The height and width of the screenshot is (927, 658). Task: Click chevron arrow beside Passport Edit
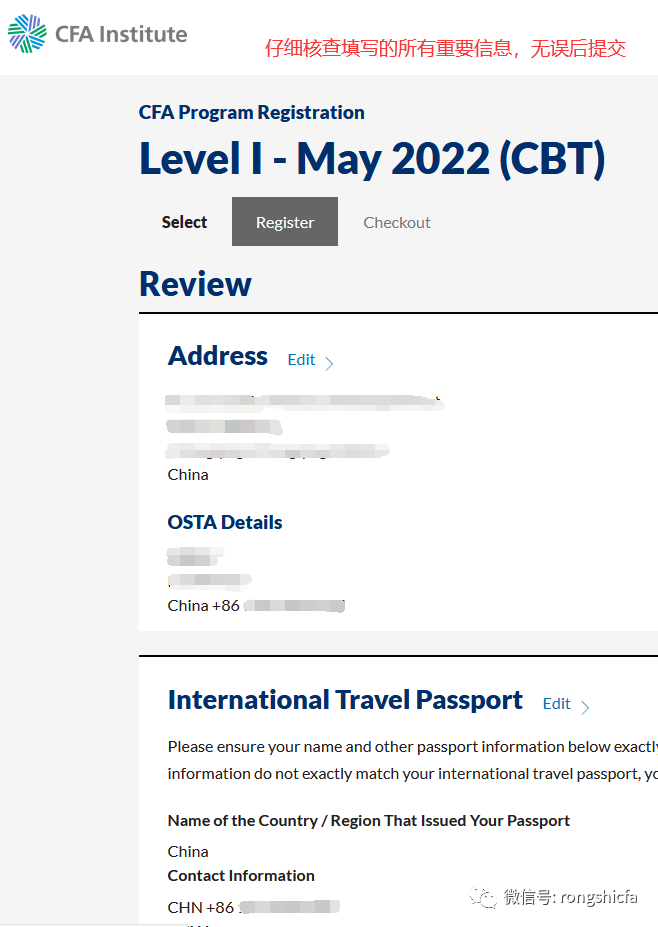(585, 707)
